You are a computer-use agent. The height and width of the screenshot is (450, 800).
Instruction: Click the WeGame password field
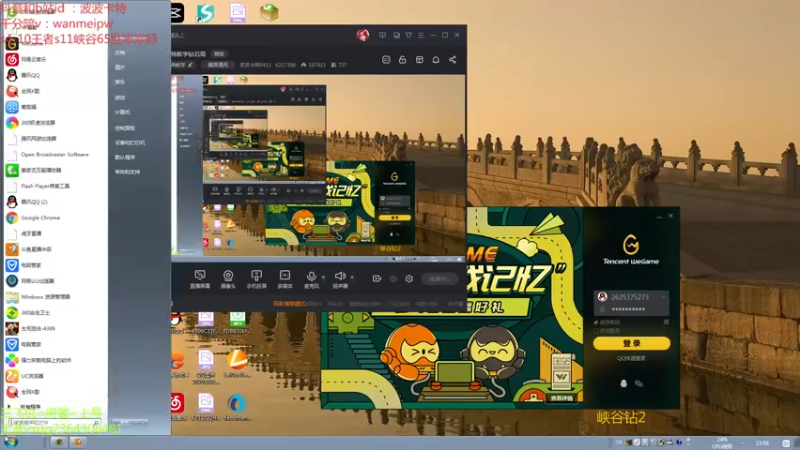(632, 309)
